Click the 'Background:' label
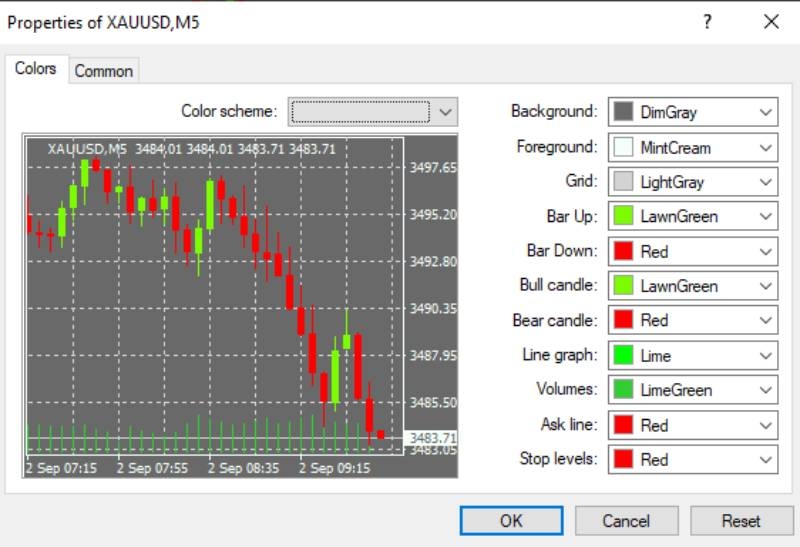This screenshot has height=547, width=800. pyautogui.click(x=554, y=111)
